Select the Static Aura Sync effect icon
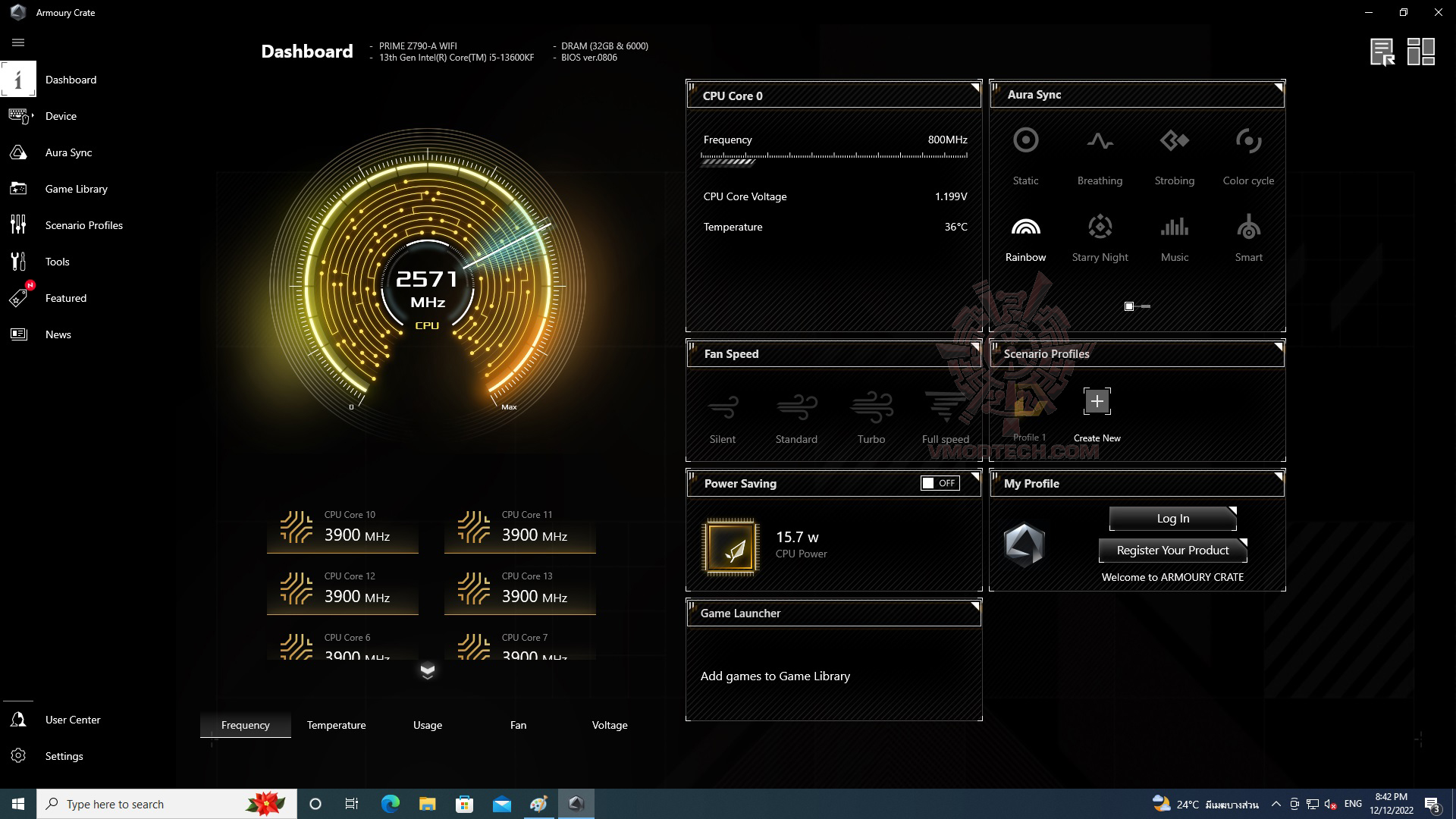The image size is (1456, 819). point(1025,141)
